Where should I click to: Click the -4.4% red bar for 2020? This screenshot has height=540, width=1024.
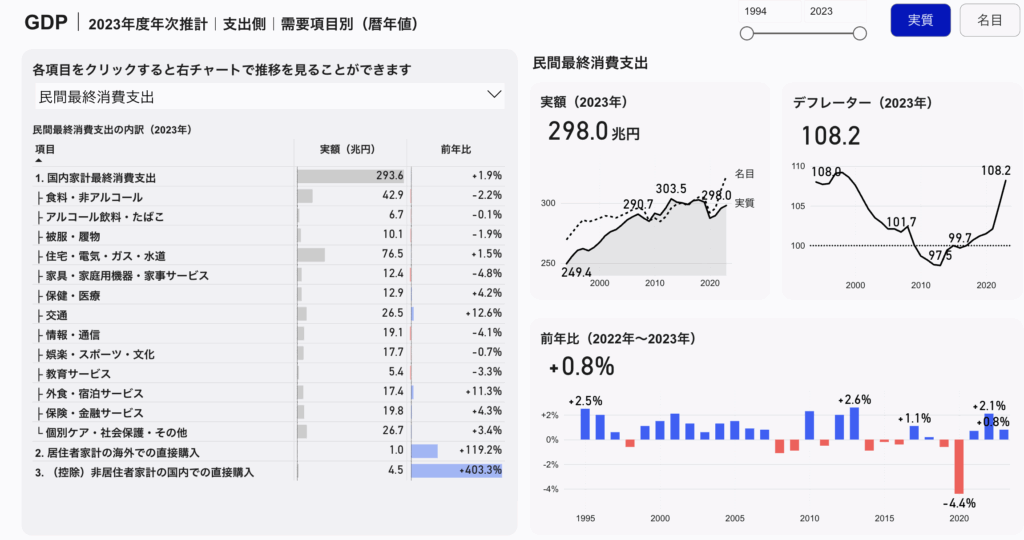click(x=957, y=466)
